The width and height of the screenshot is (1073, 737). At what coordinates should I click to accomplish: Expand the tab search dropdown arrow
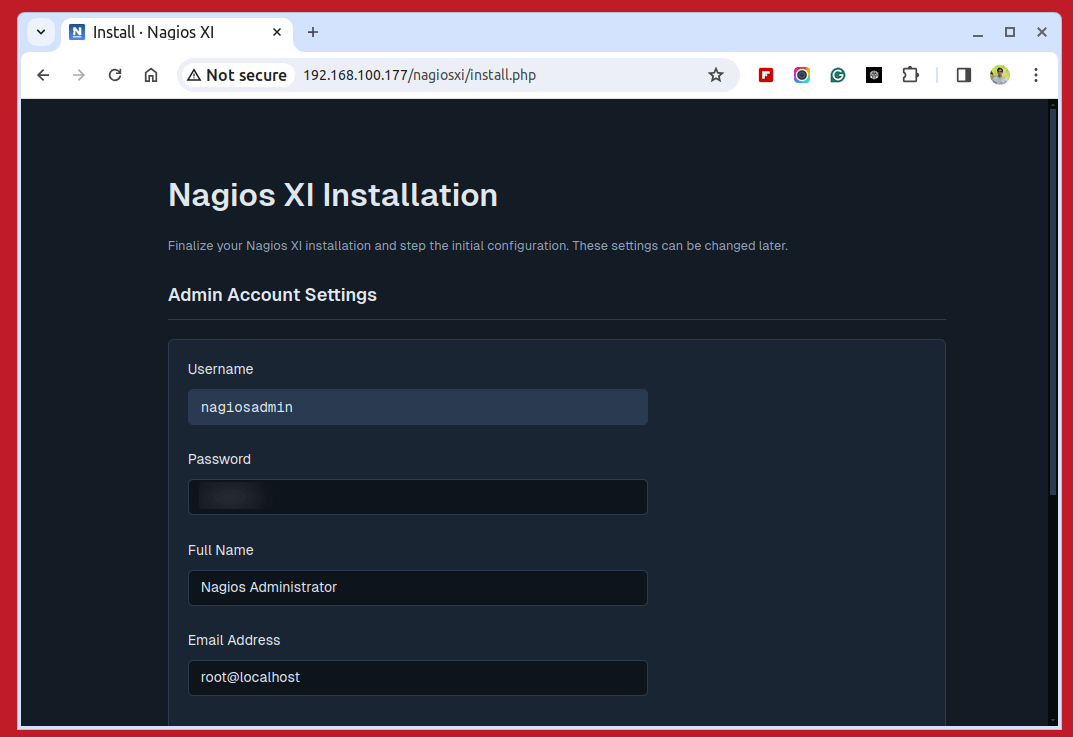coord(41,32)
